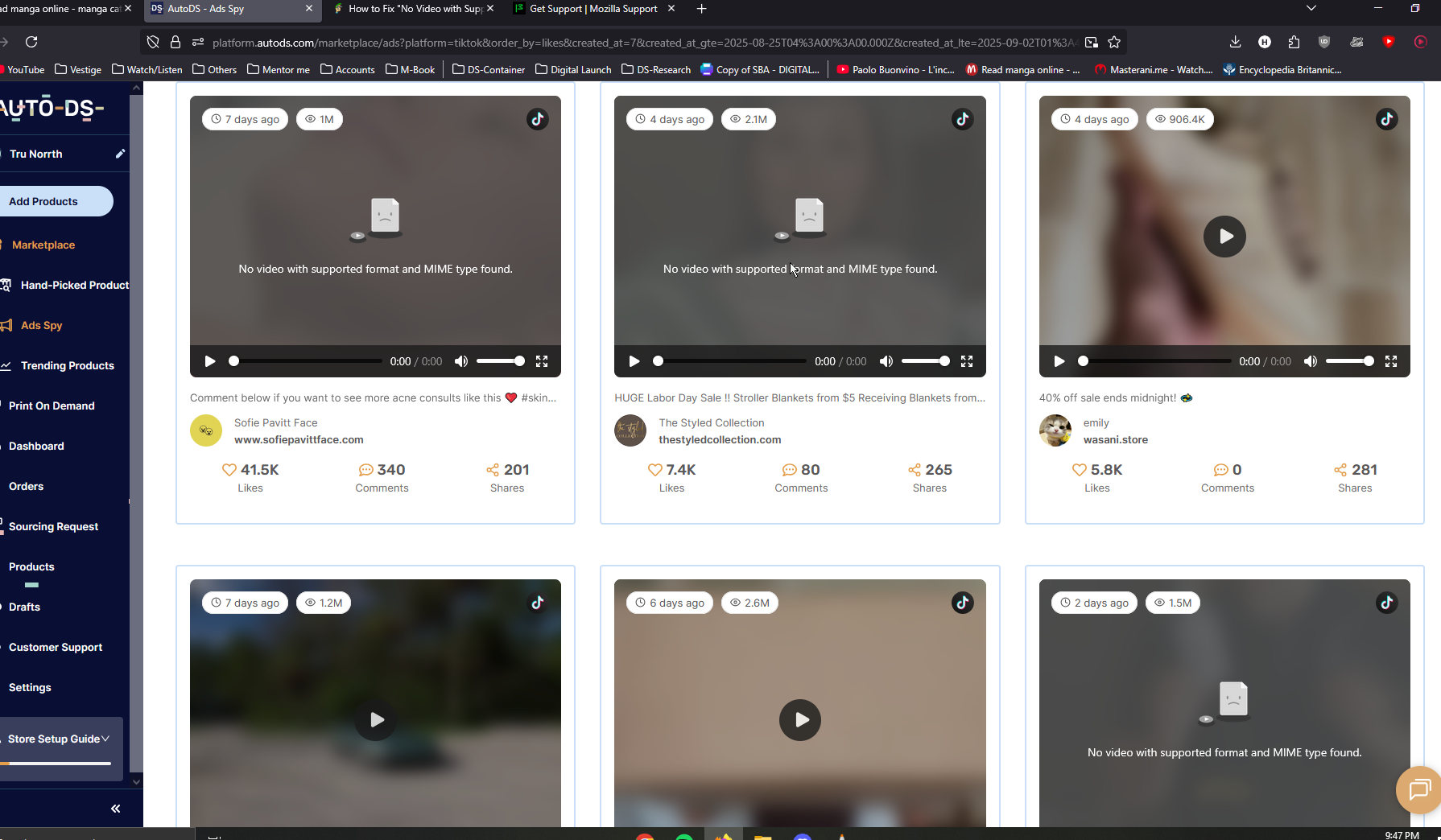Click the site security padlock icon

tap(175, 43)
